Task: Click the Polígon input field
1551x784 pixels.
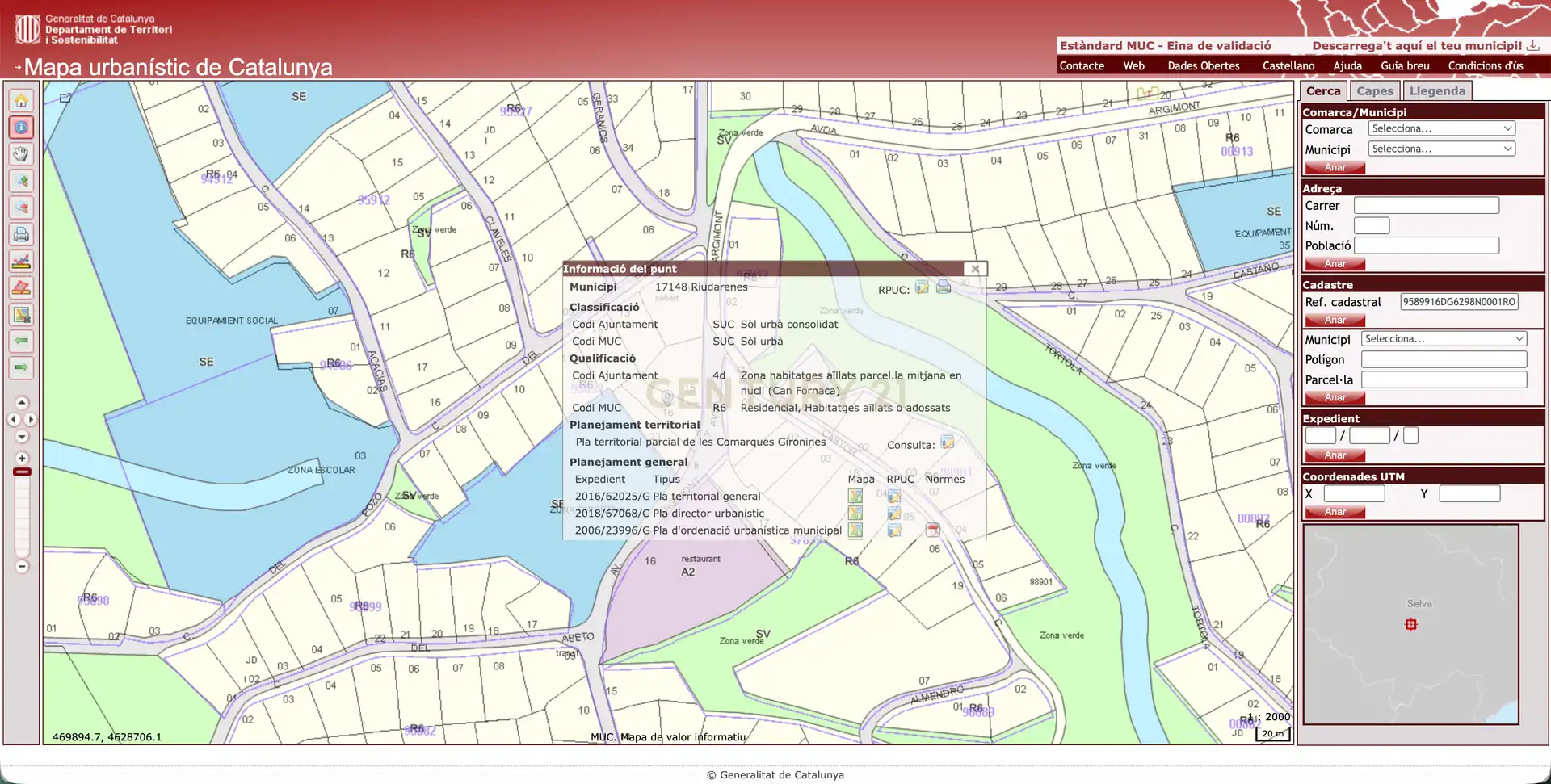Action: (x=1444, y=359)
